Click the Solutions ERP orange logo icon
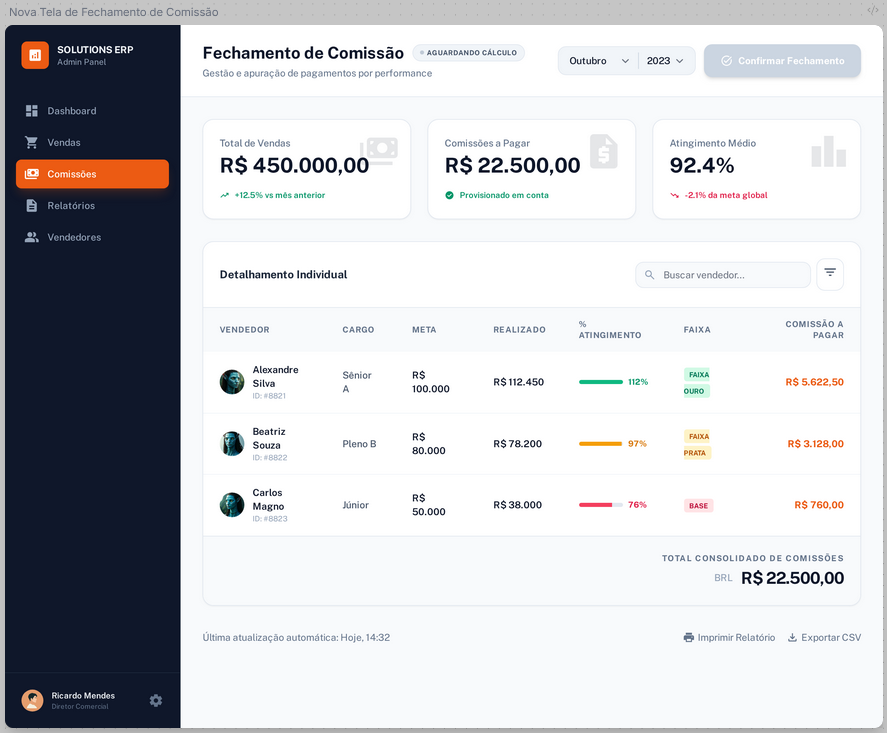Image resolution: width=887 pixels, height=733 pixels. 35,55
